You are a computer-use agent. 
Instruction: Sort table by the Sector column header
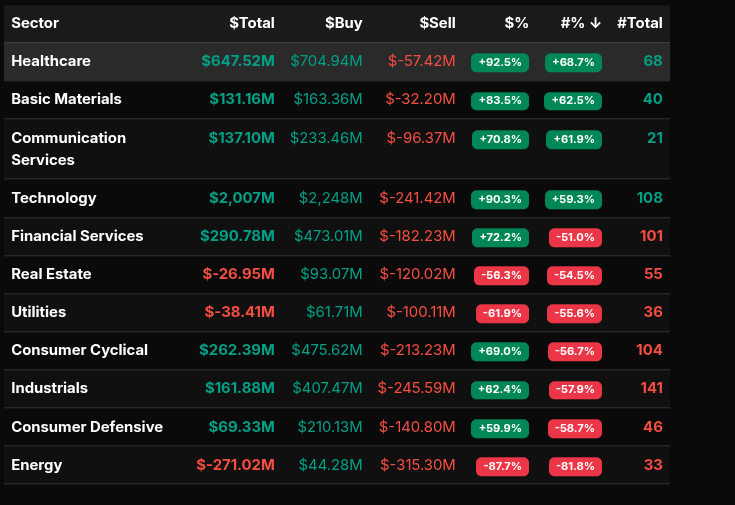click(35, 23)
